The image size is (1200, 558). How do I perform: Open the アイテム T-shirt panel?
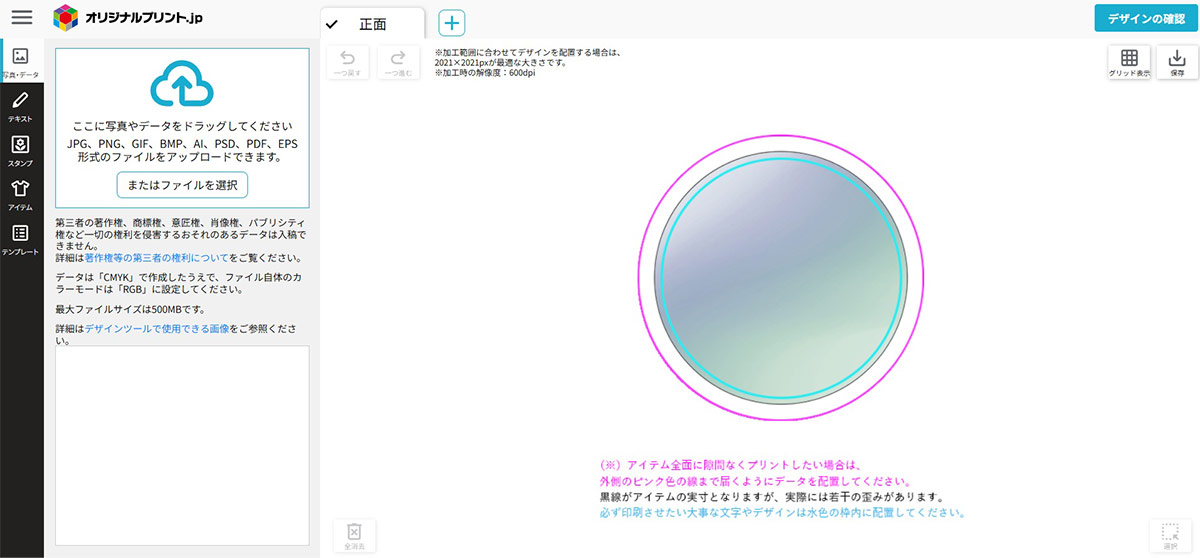click(21, 194)
